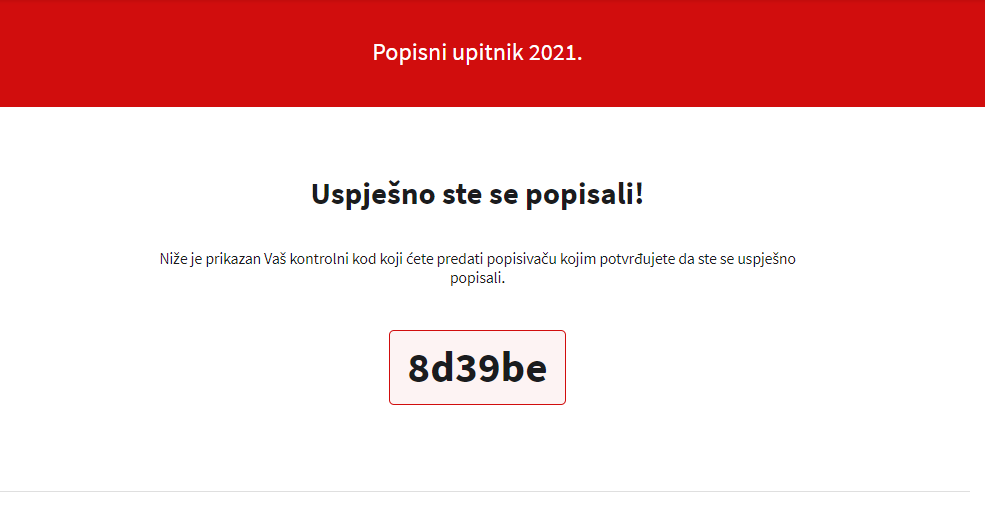
Task: Click the word 'popisivaču' in the description
Action: pos(521,259)
